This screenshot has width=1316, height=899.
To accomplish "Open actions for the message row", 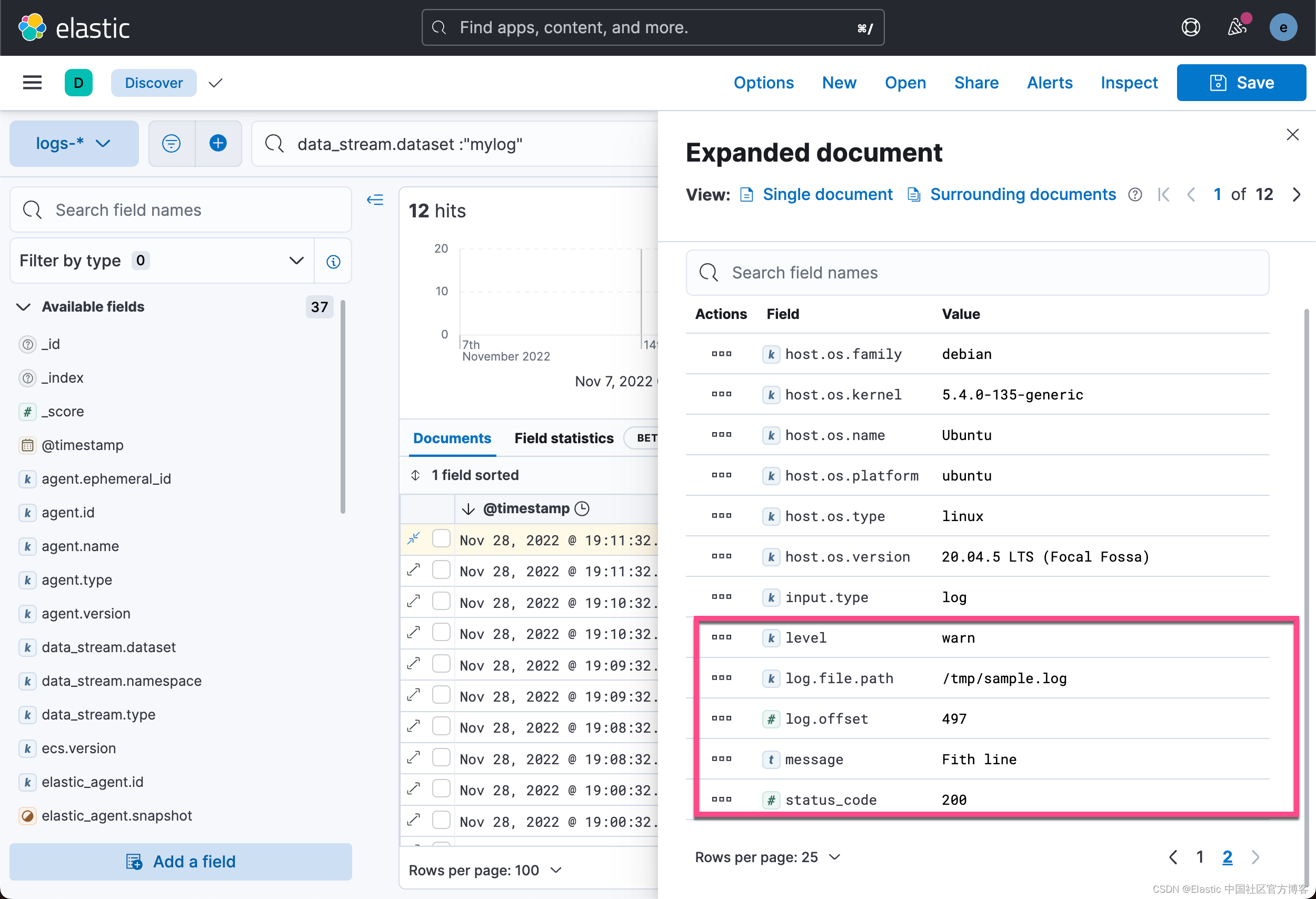I will coord(721,758).
